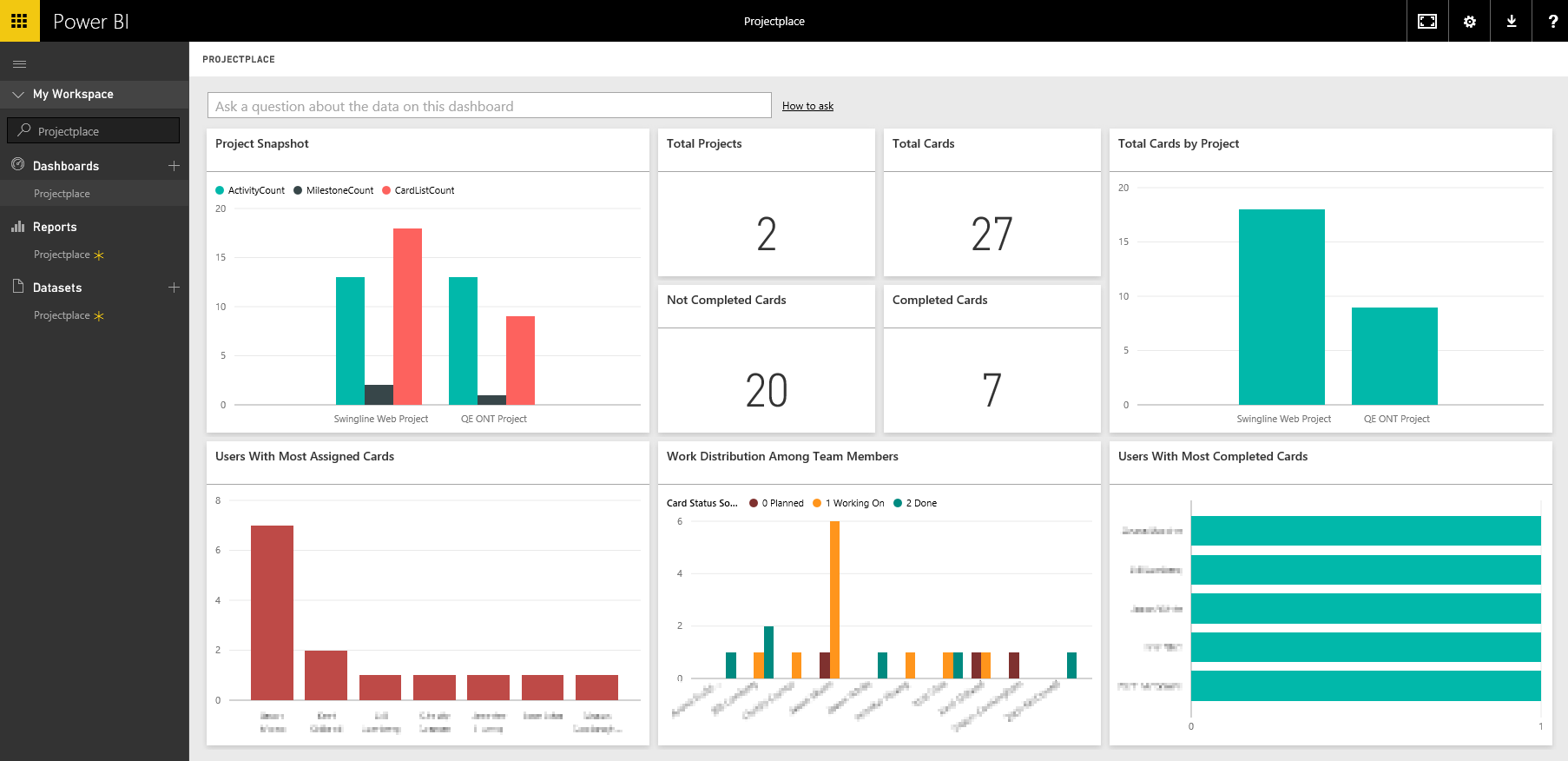Click the Power BI logo text
1568x761 pixels.
pyautogui.click(x=91, y=22)
